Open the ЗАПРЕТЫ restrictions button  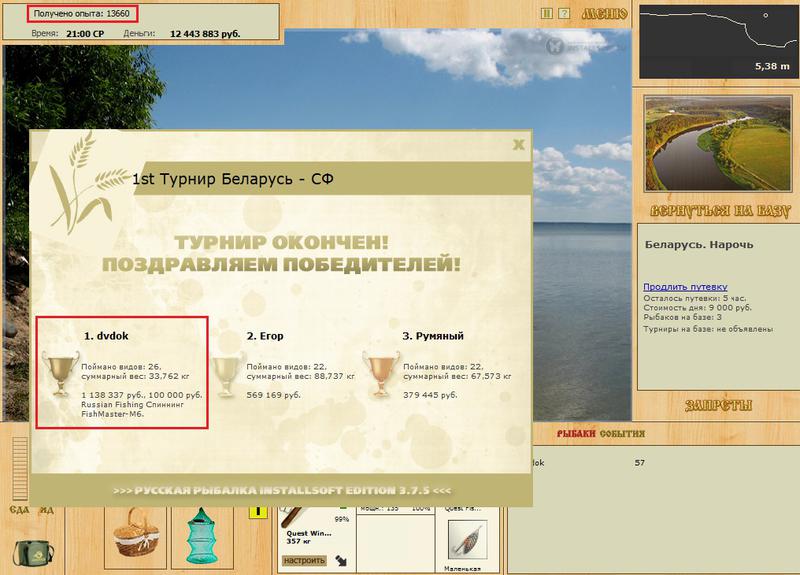tap(718, 405)
